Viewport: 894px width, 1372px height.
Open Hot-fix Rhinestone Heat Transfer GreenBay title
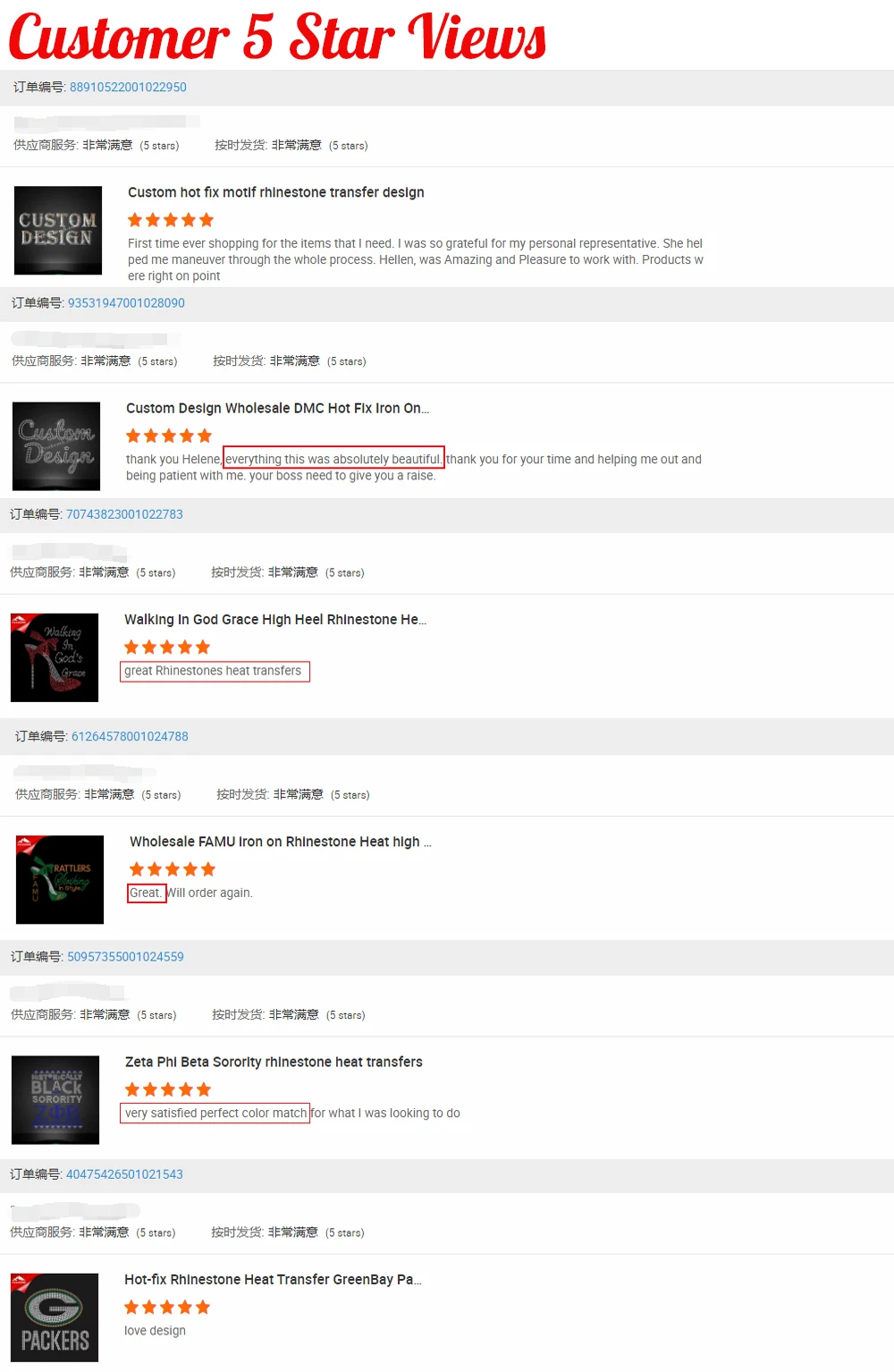coord(273,1279)
